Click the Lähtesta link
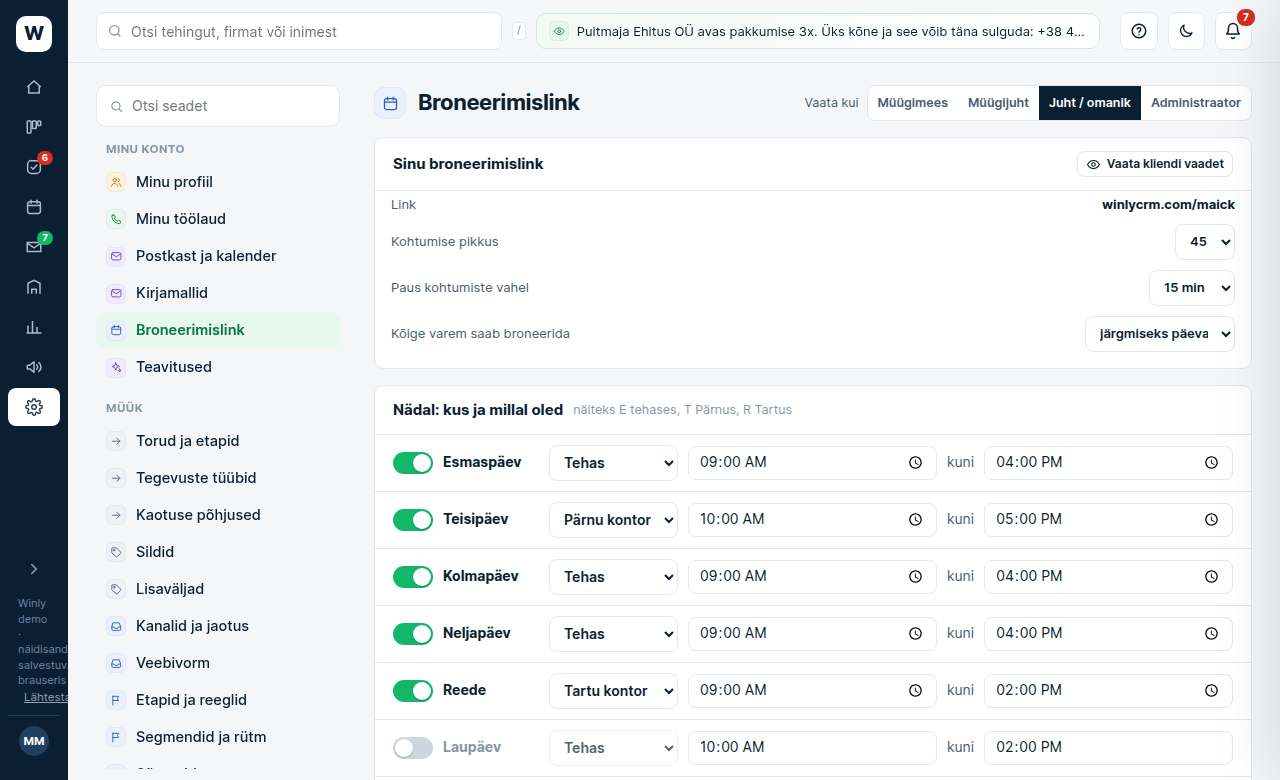 [46, 697]
